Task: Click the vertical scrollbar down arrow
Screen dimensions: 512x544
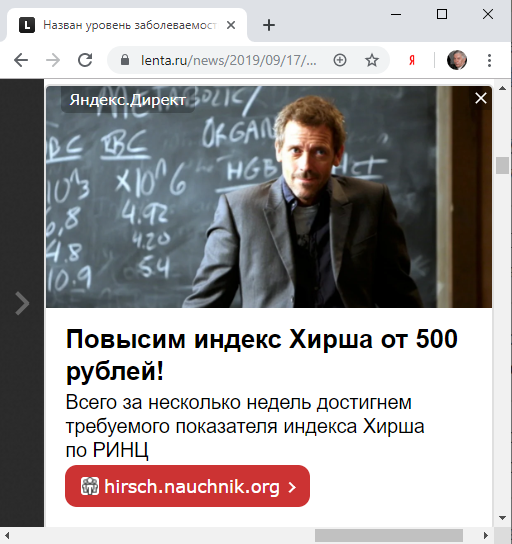Action: tap(502, 518)
